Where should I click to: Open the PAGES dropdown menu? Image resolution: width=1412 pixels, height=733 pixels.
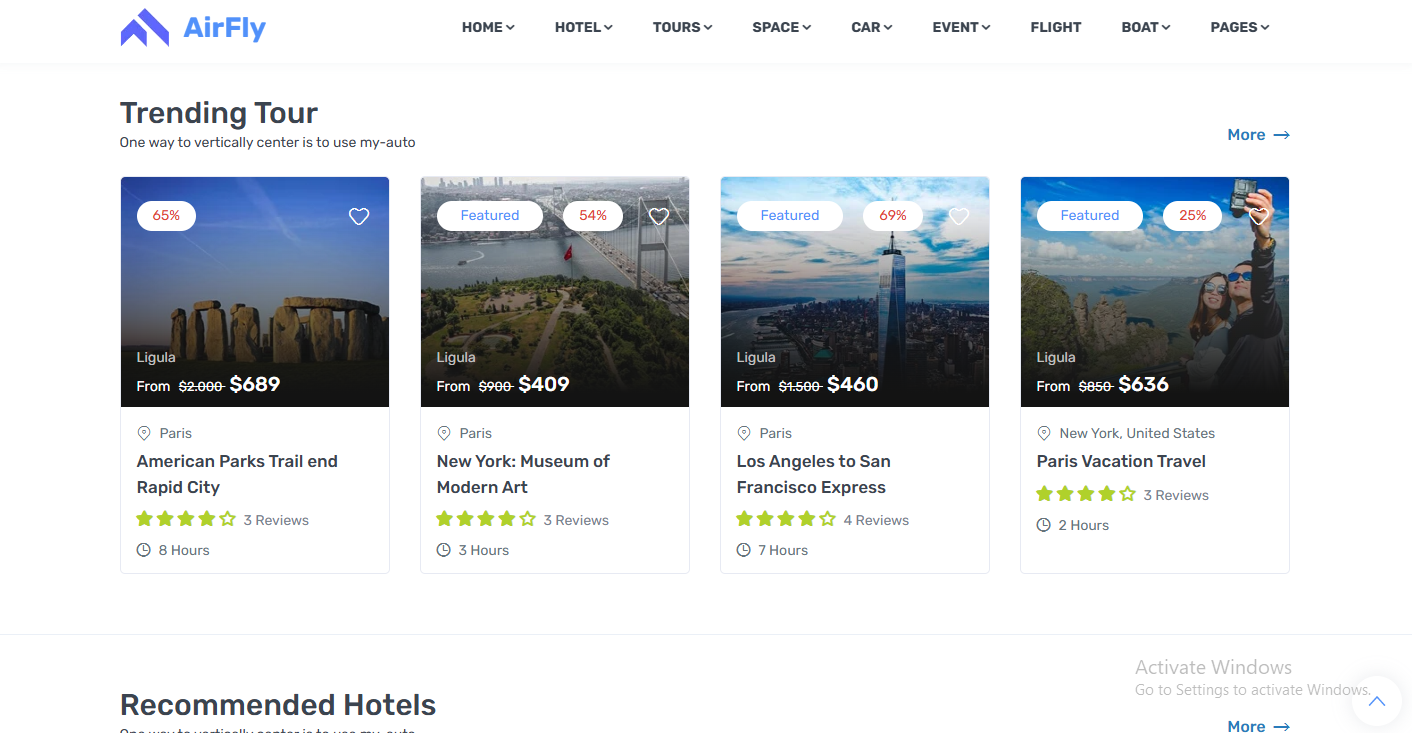pos(1239,28)
